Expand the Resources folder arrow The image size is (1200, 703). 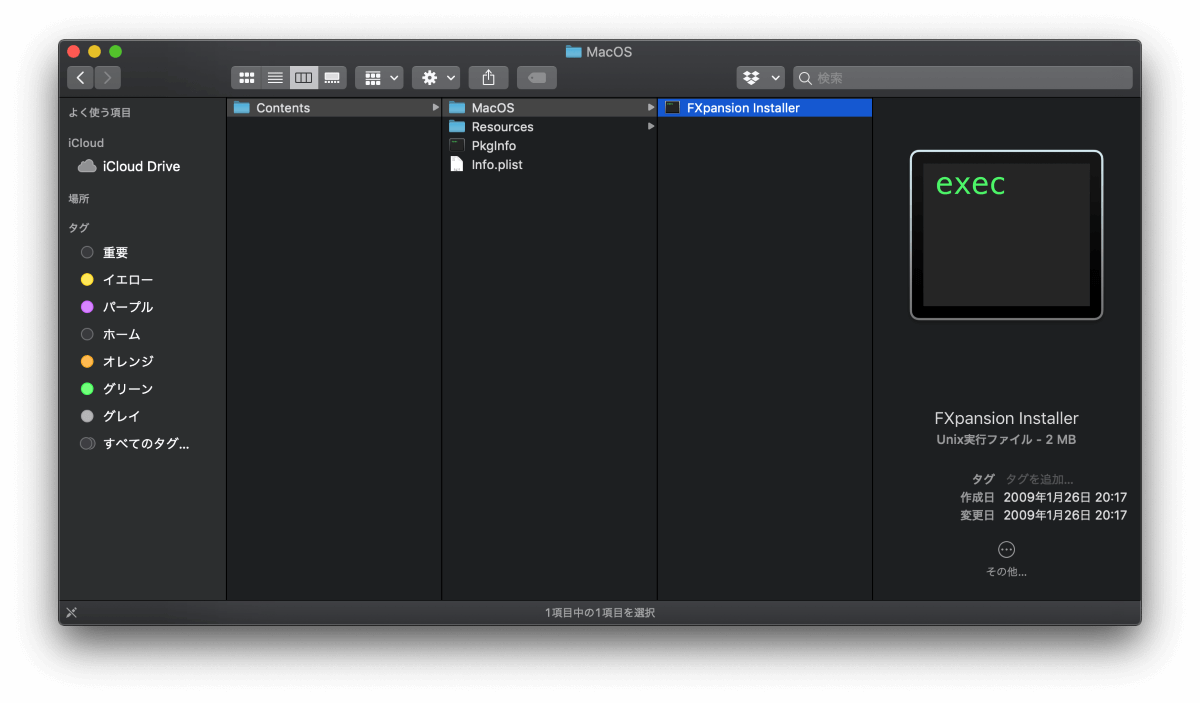coord(651,127)
